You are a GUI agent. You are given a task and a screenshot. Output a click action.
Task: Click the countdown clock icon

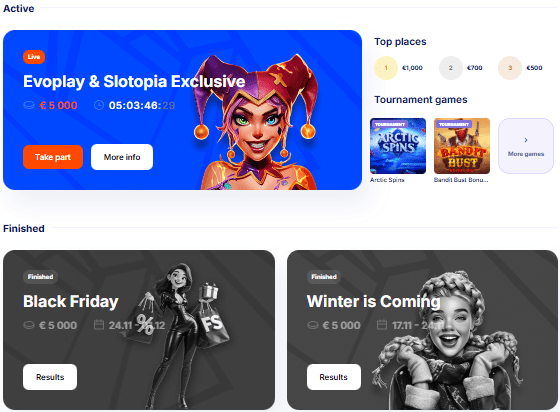coord(99,105)
